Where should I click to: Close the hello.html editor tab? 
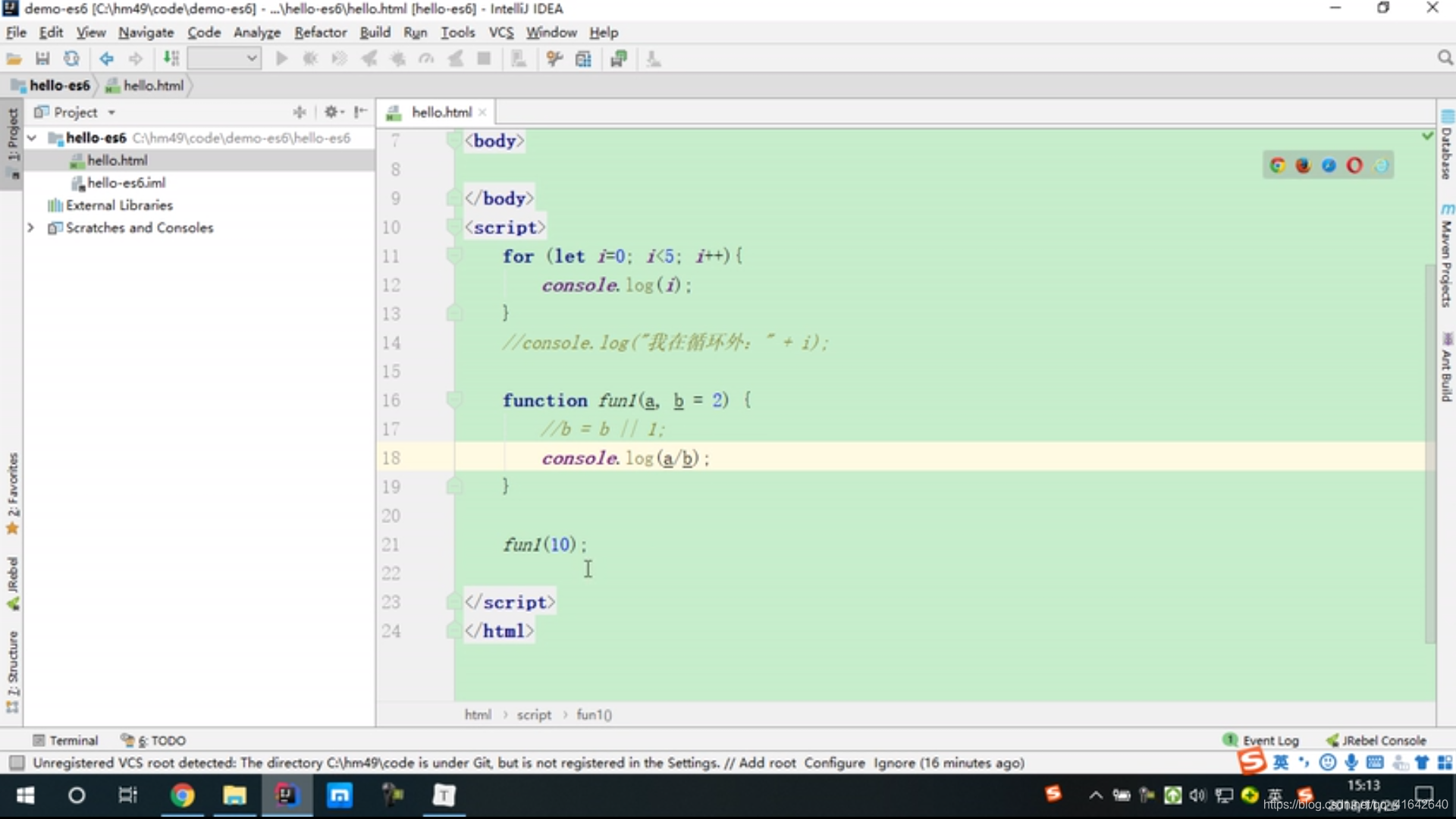point(482,112)
